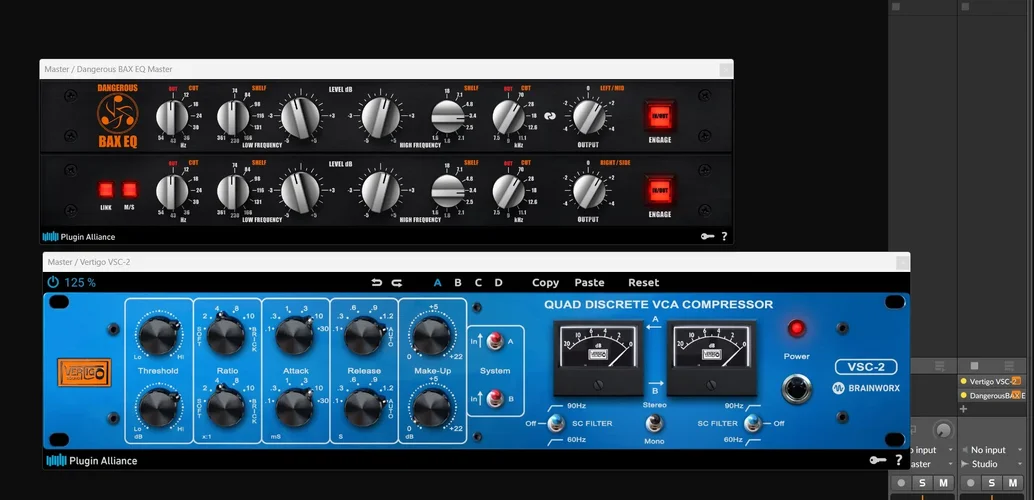Click Reset in the VSC-2 toolbar
1034x500 pixels.
point(643,282)
